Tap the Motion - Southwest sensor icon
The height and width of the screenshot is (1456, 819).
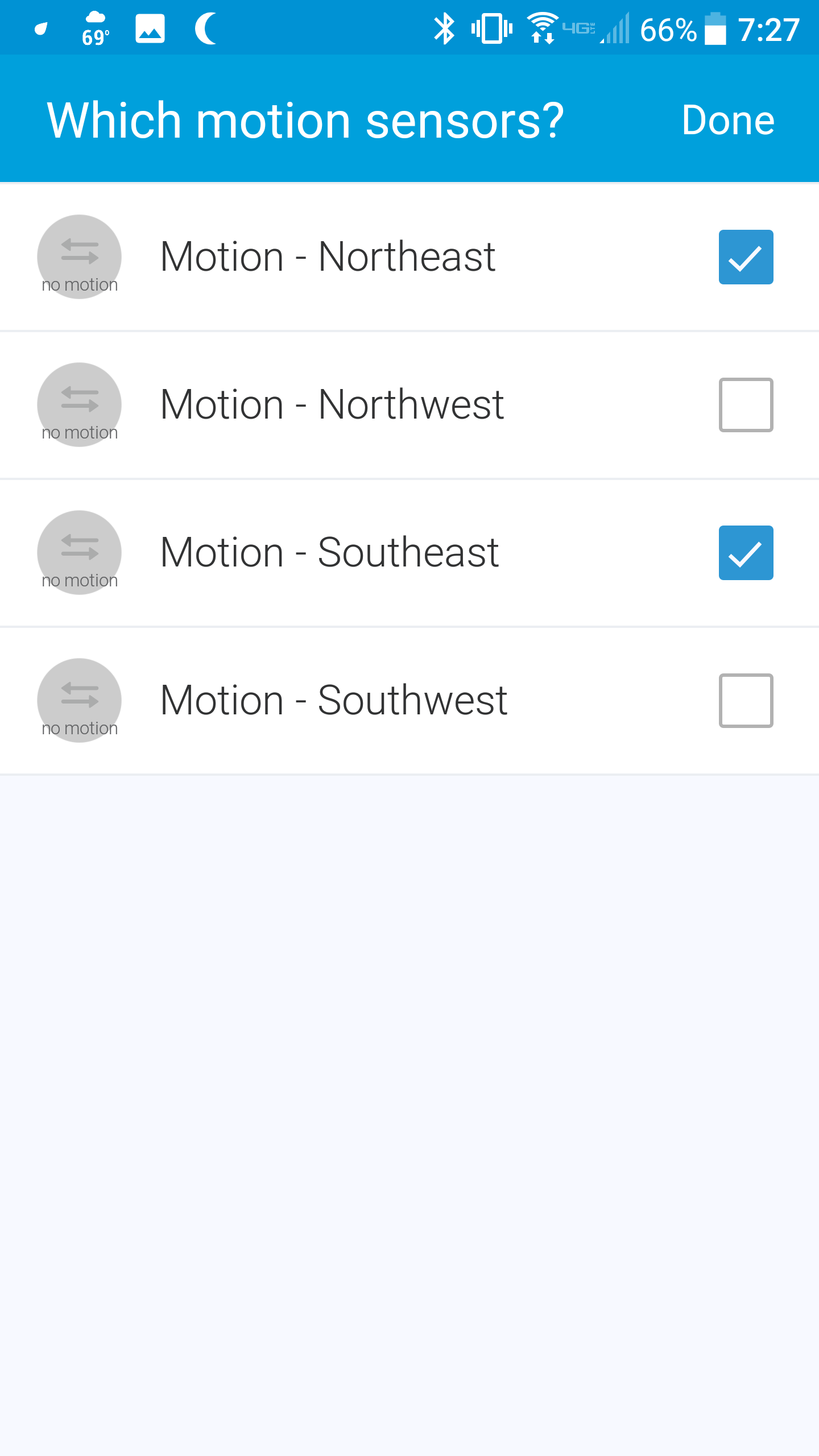click(79, 700)
